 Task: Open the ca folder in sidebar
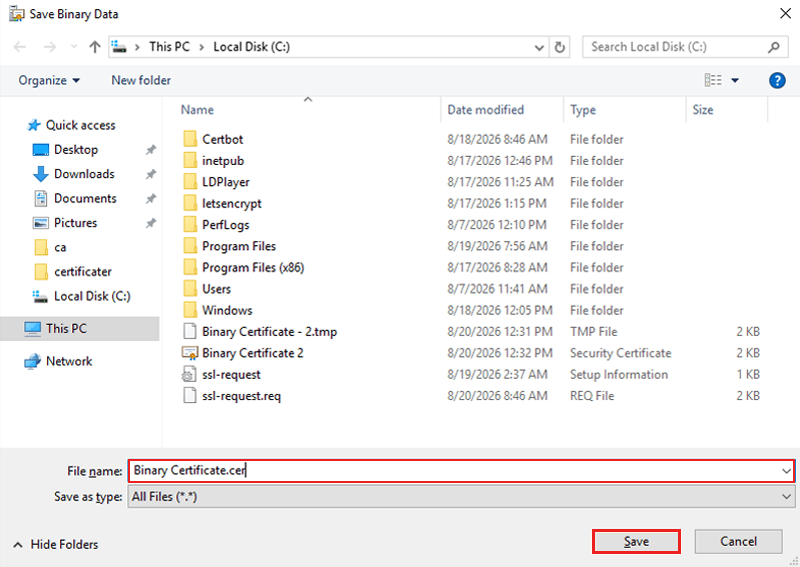pyautogui.click(x=50, y=248)
